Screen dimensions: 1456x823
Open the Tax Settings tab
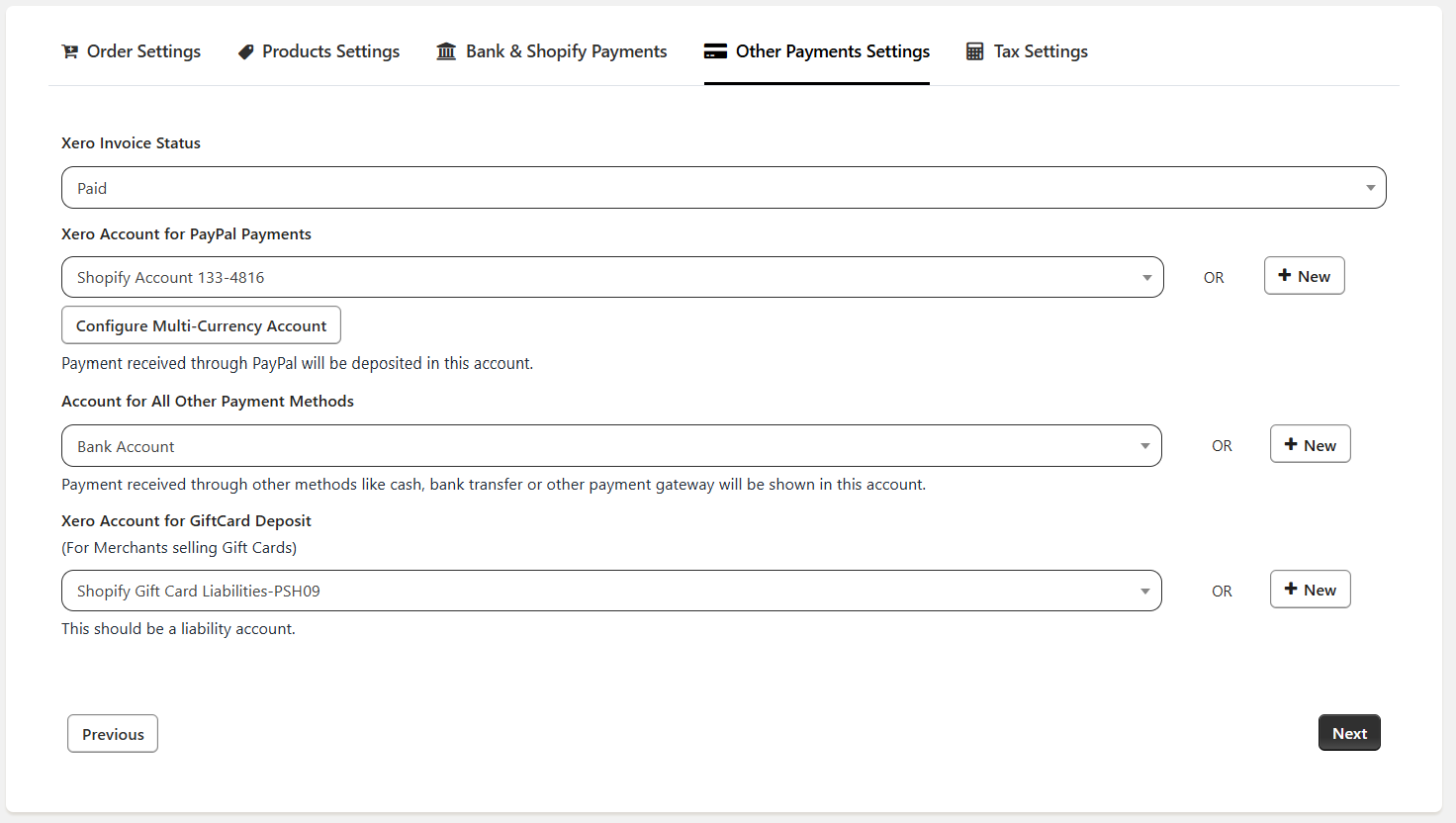(x=1041, y=51)
